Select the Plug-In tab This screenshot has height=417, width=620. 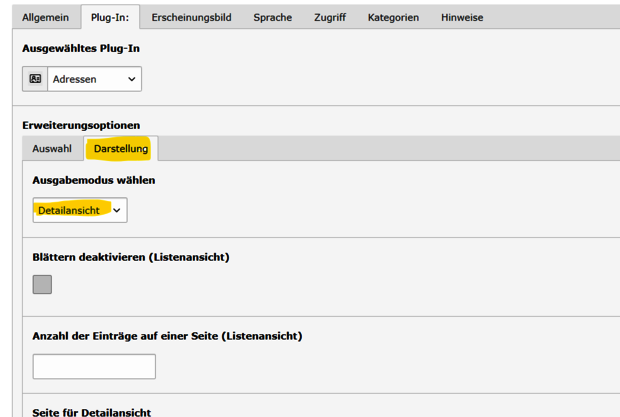(x=110, y=18)
